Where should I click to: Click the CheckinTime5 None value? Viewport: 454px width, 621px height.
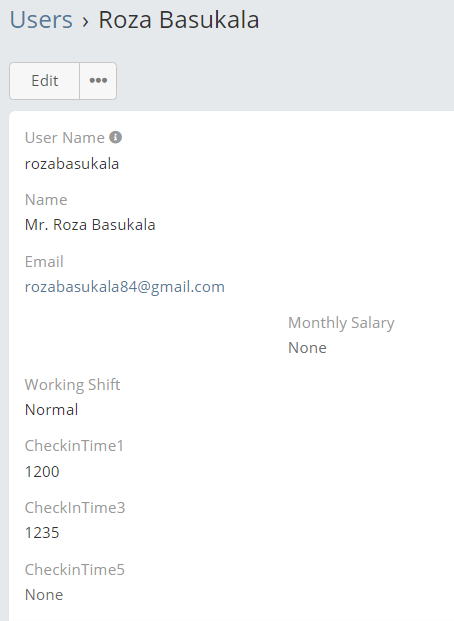(x=44, y=595)
